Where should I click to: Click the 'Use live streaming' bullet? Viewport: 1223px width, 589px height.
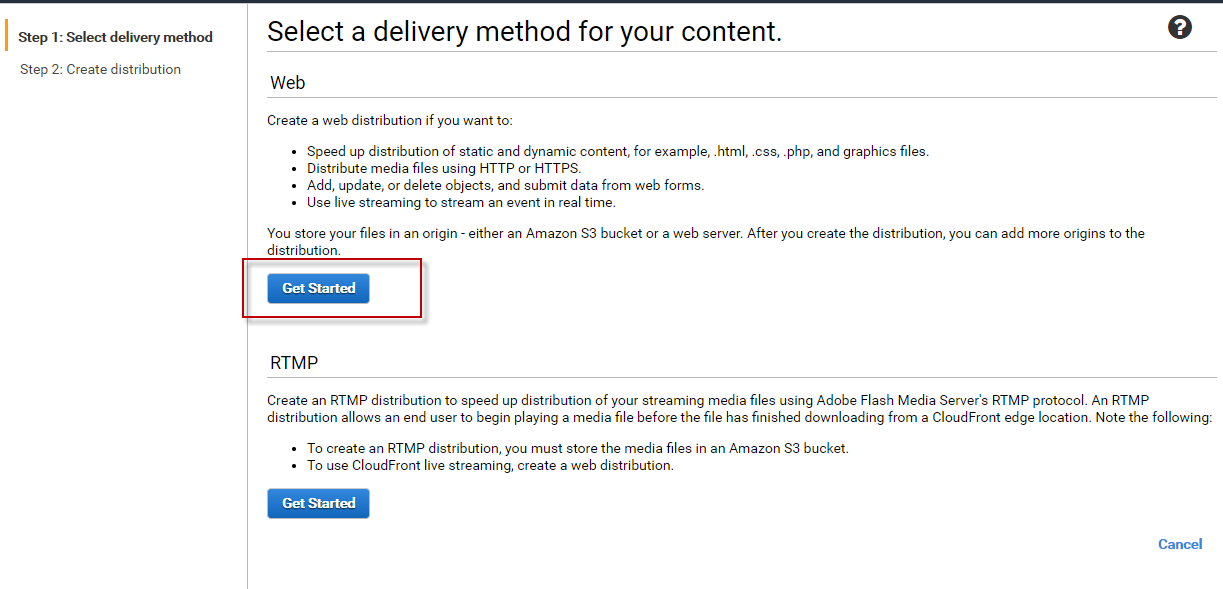click(461, 202)
